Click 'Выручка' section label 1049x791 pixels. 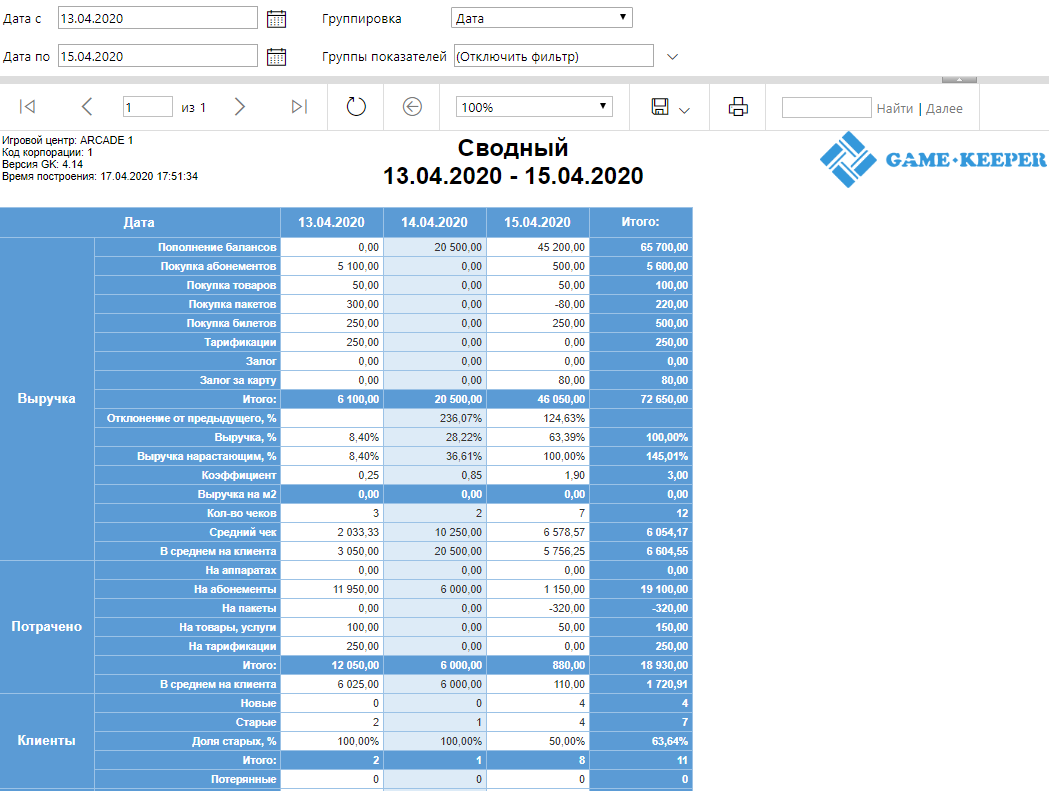46,398
